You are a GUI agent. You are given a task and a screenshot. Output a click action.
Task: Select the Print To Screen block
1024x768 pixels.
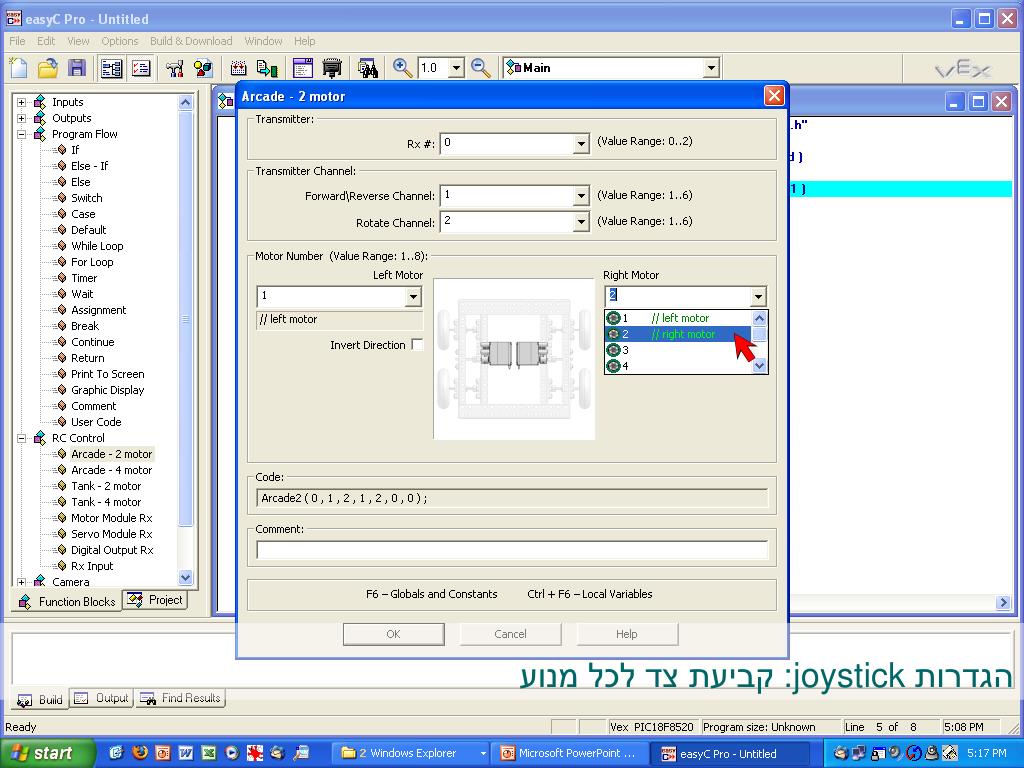click(108, 374)
